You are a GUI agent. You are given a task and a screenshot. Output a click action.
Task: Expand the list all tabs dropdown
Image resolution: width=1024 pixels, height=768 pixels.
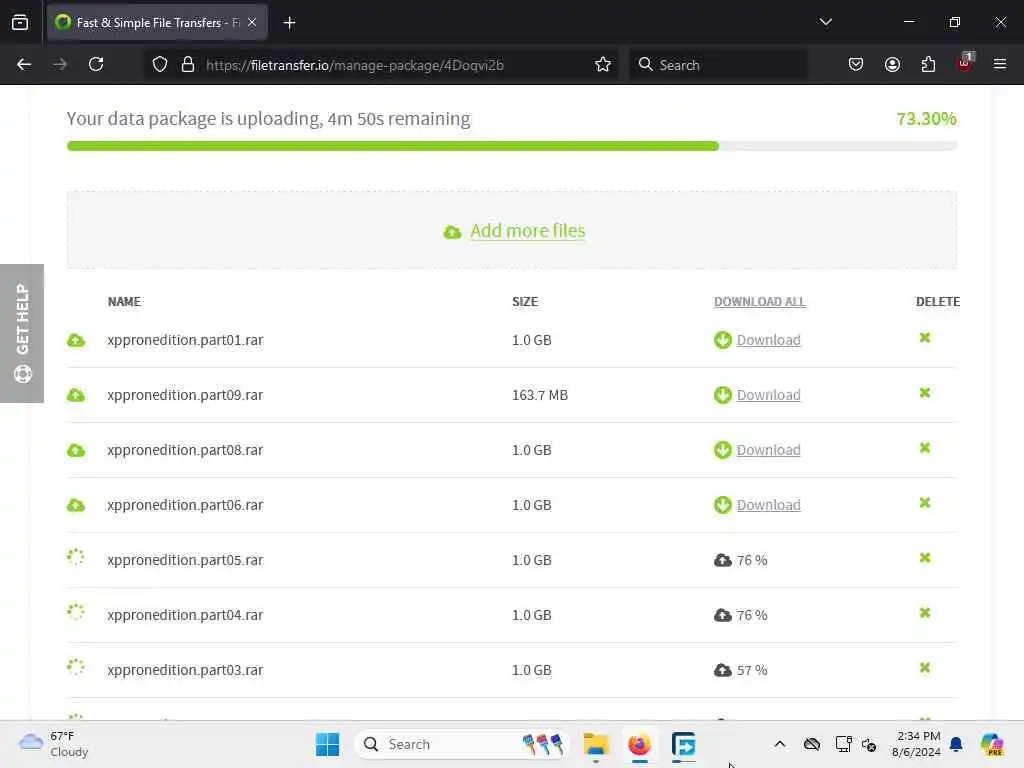(x=825, y=22)
